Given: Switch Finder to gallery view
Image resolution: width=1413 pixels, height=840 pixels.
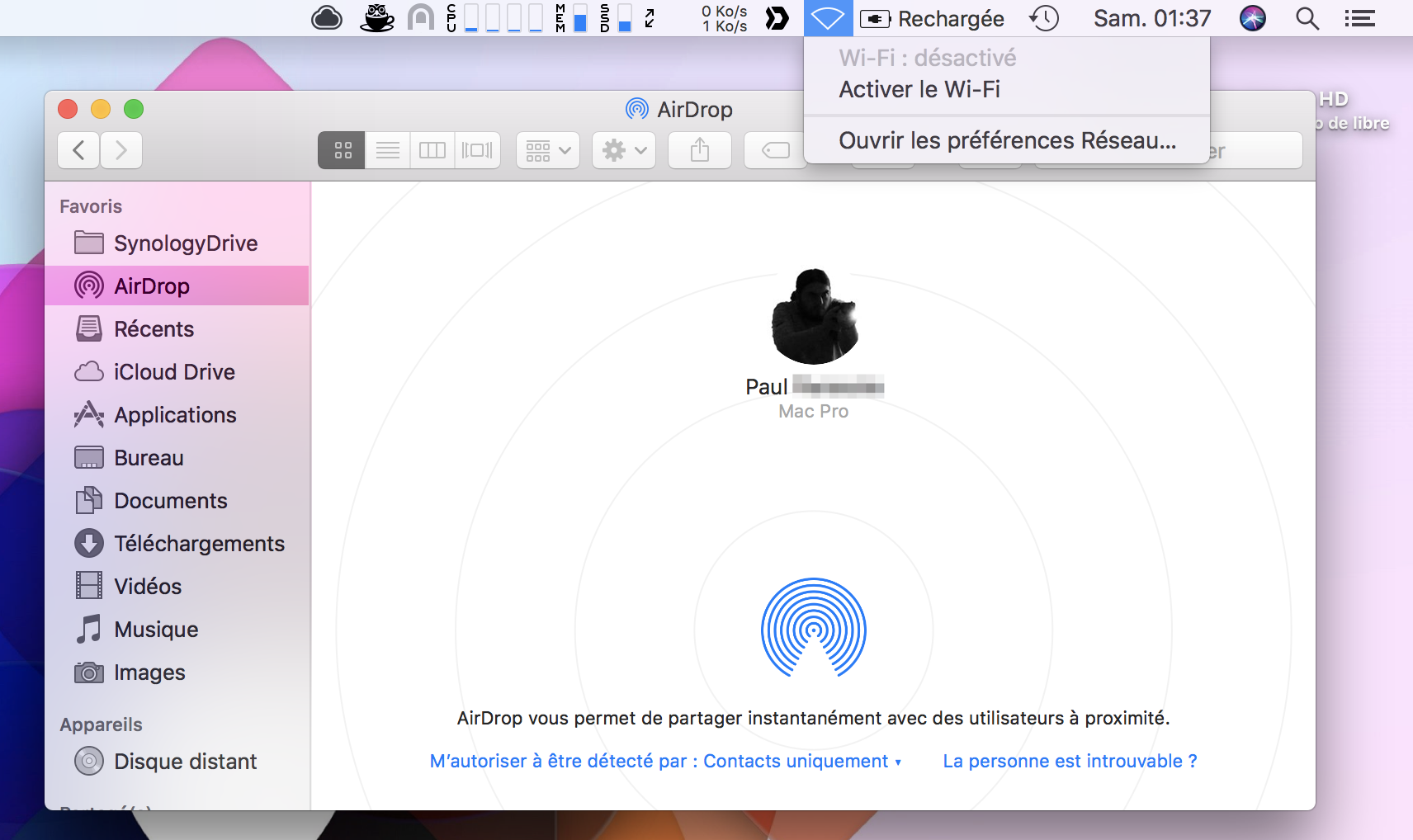Looking at the screenshot, I should [477, 150].
